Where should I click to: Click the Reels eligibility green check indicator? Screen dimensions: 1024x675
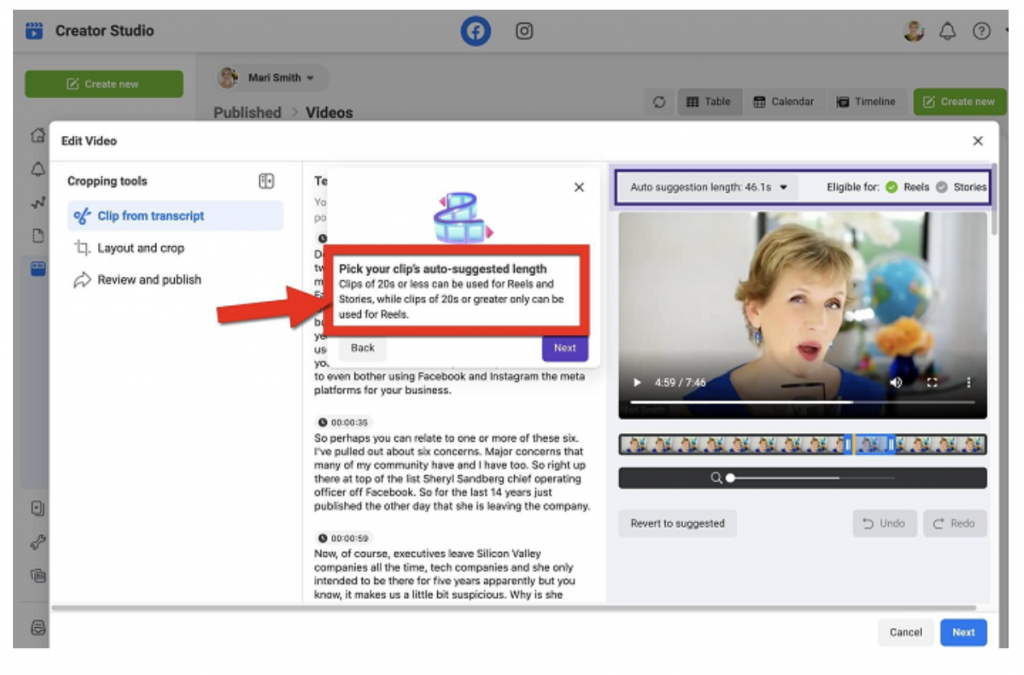891,187
